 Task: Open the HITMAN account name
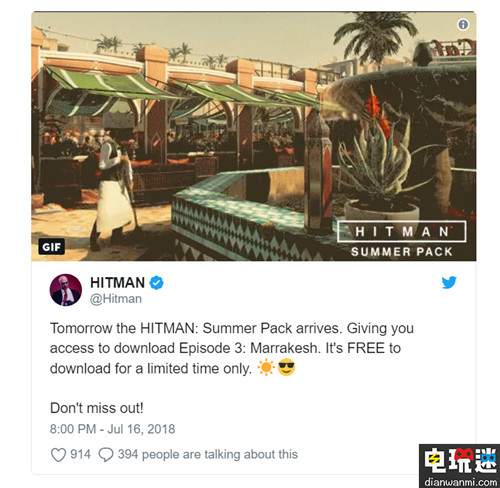(x=117, y=283)
